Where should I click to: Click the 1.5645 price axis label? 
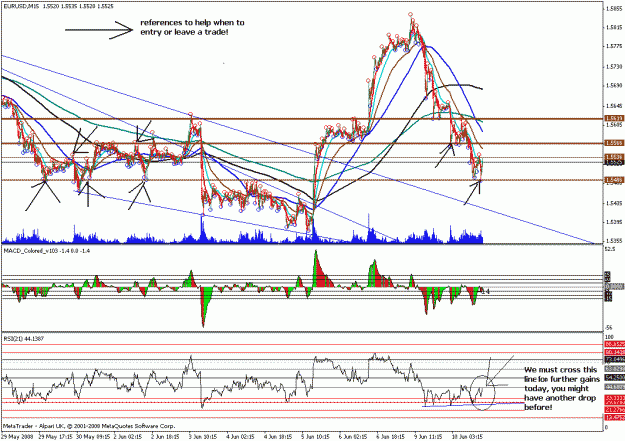tap(614, 106)
